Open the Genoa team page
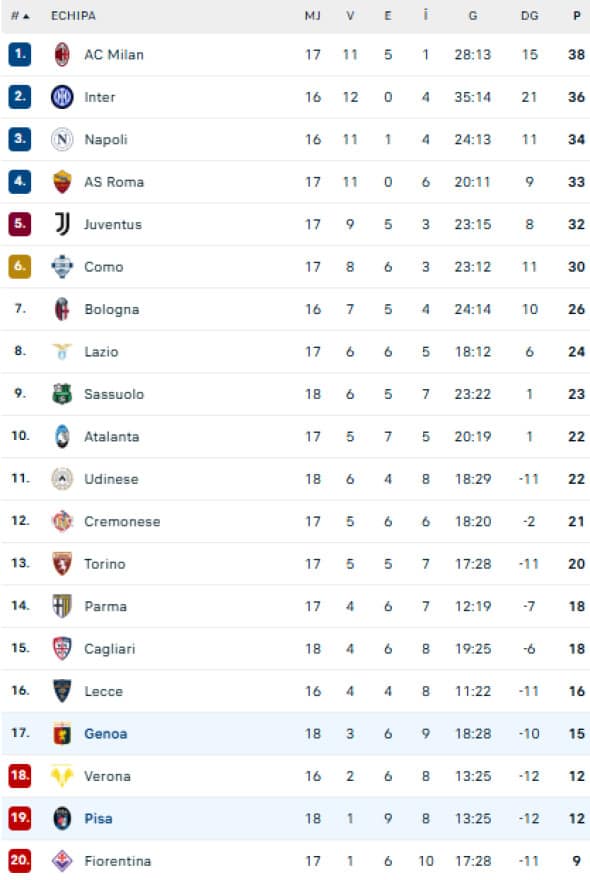This screenshot has height=880, width=590. coord(104,733)
